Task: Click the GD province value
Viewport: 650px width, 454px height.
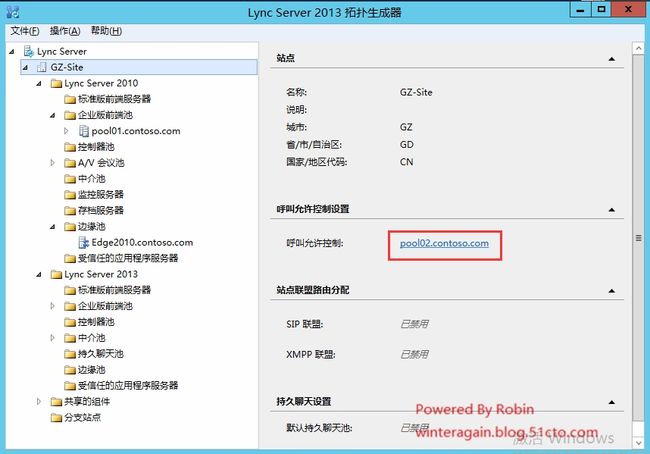Action: [407, 145]
